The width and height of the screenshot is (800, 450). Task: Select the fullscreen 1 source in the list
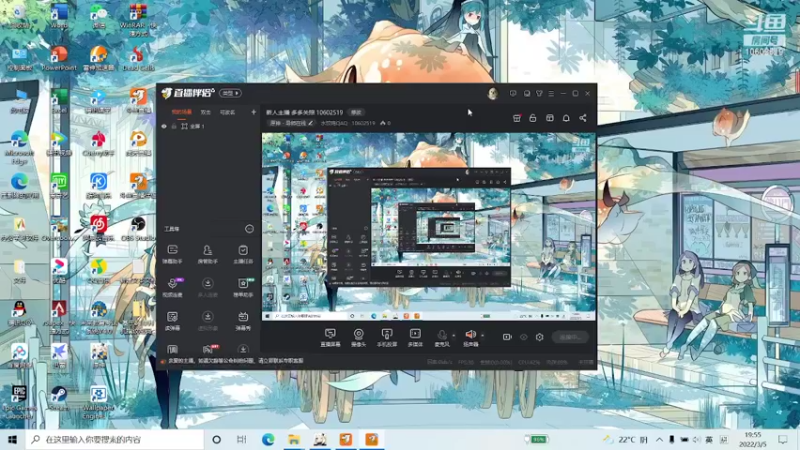pyautogui.click(x=208, y=126)
